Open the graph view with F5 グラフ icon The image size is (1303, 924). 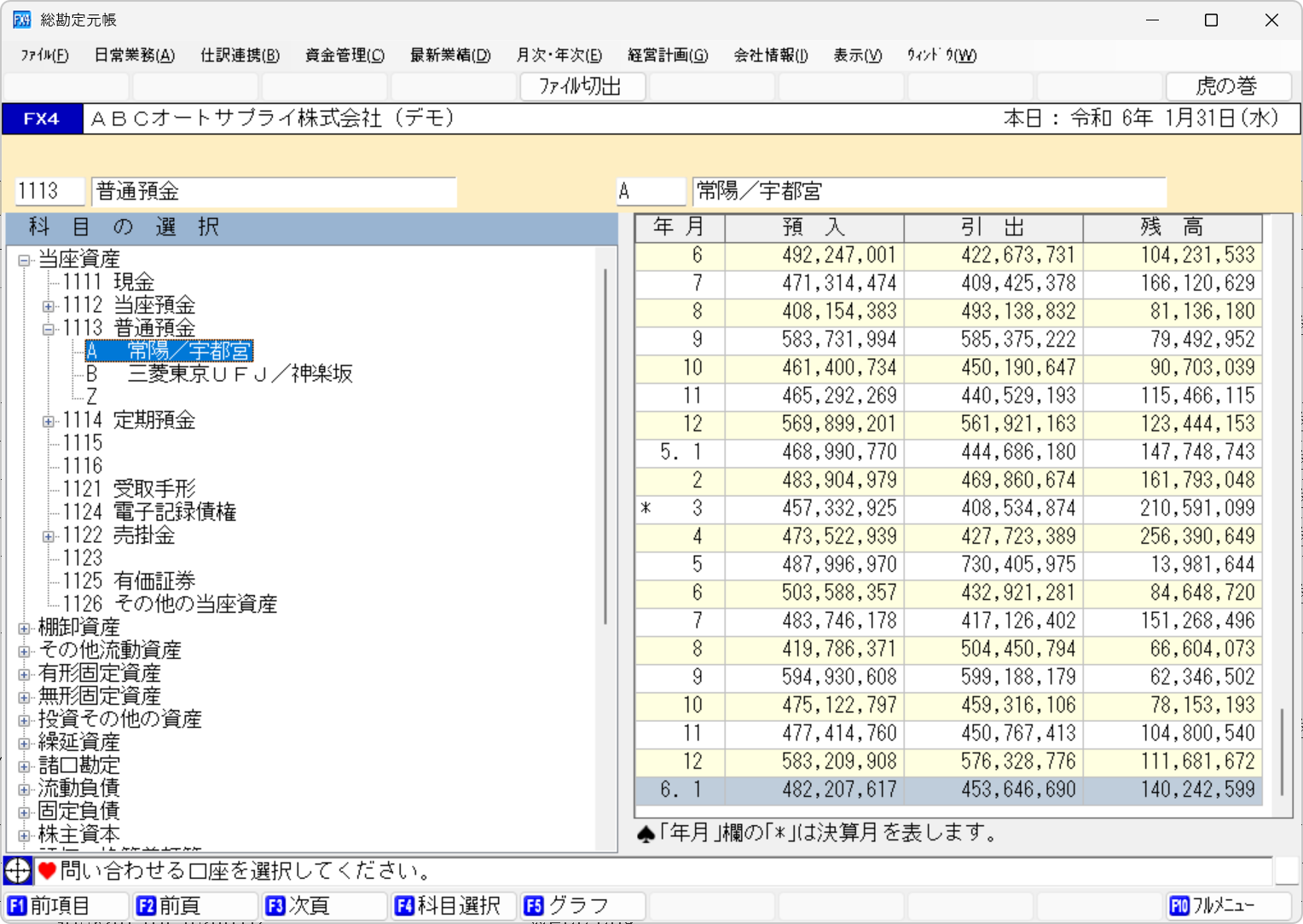[582, 905]
